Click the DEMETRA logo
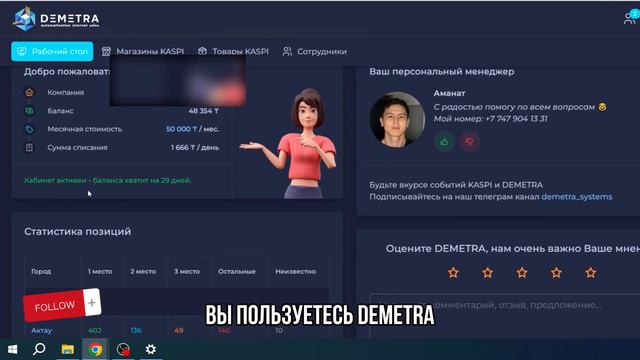 coord(56,19)
